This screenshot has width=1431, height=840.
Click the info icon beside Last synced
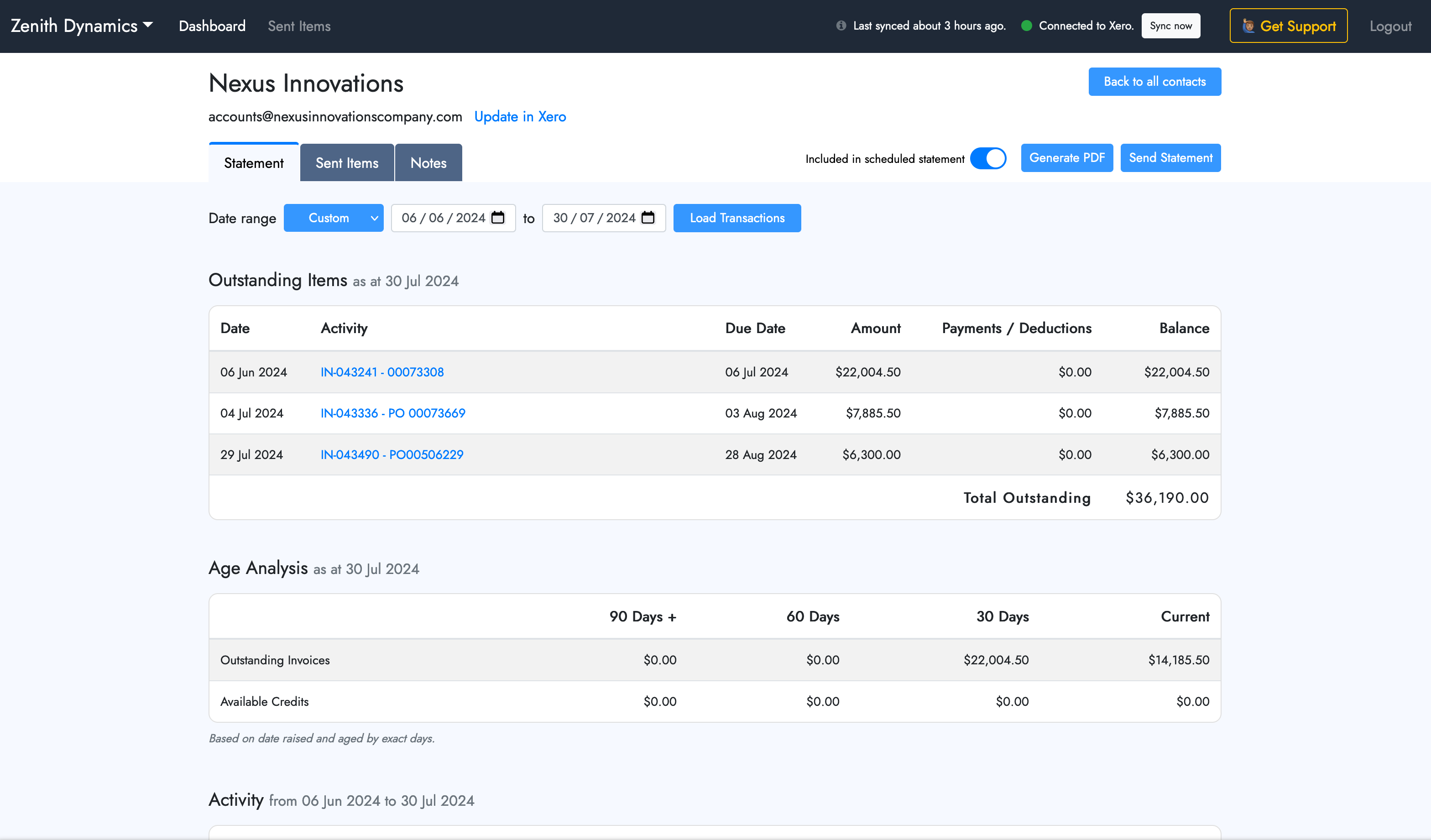[841, 26]
